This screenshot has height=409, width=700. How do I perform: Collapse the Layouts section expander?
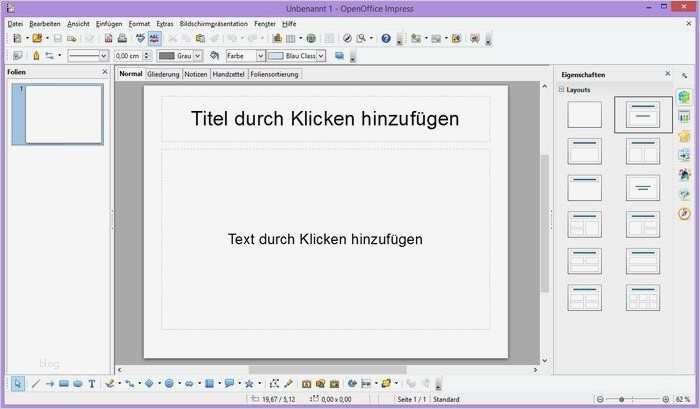[x=562, y=90]
